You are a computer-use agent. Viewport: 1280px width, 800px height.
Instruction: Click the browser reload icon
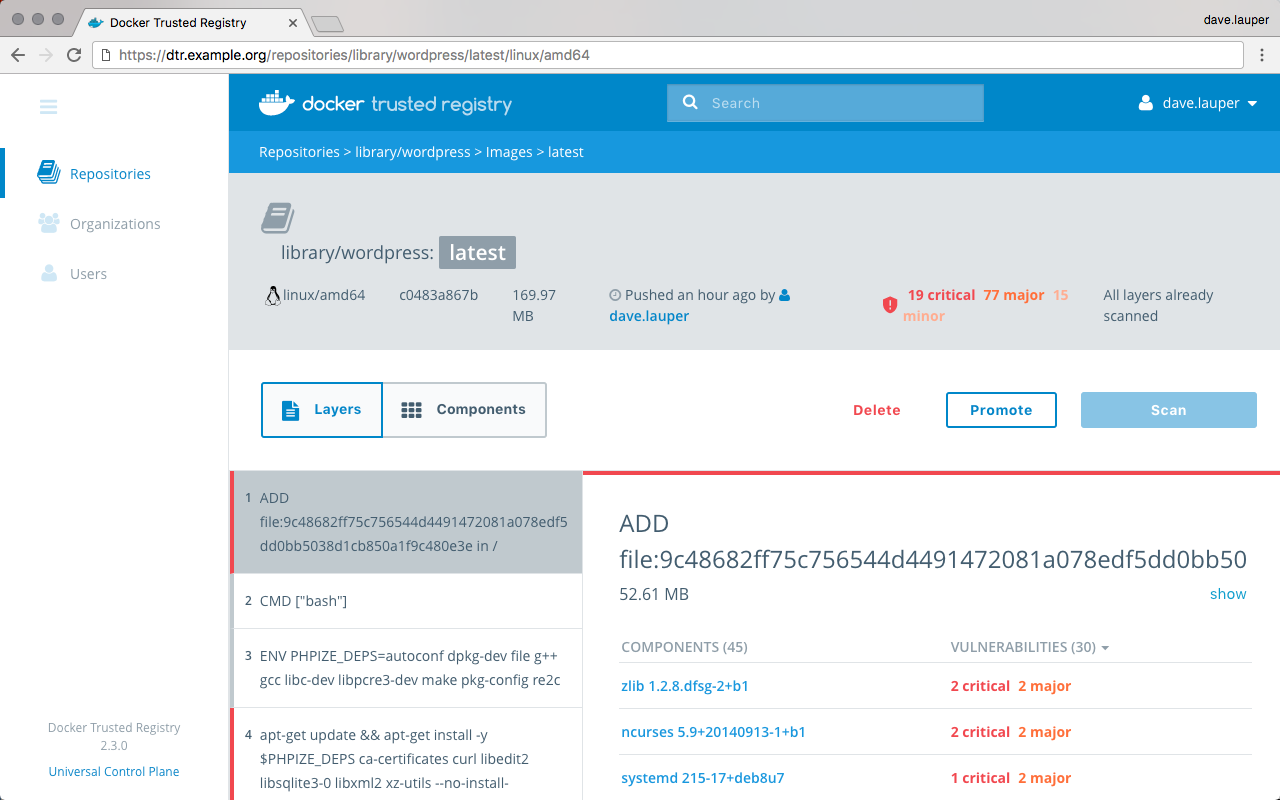[74, 55]
